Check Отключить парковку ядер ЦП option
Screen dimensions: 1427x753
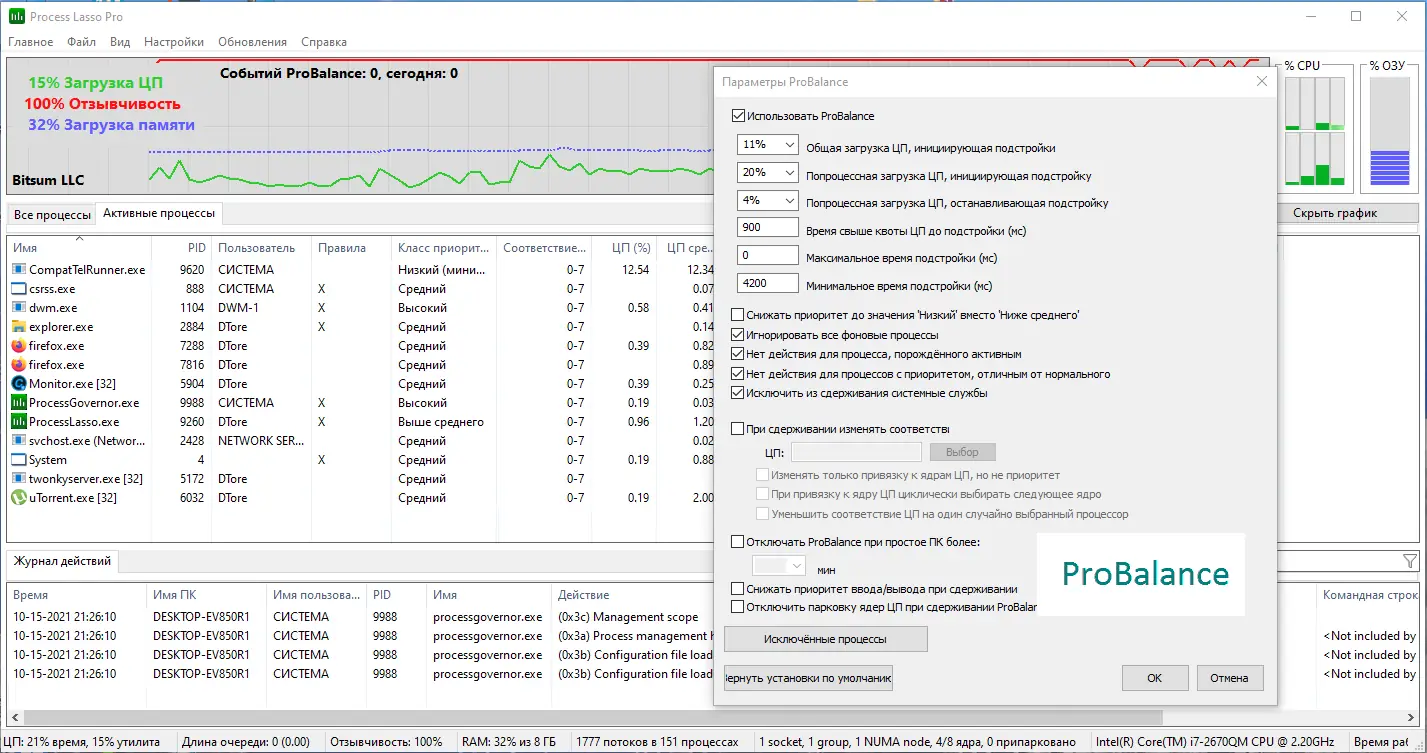click(x=739, y=607)
